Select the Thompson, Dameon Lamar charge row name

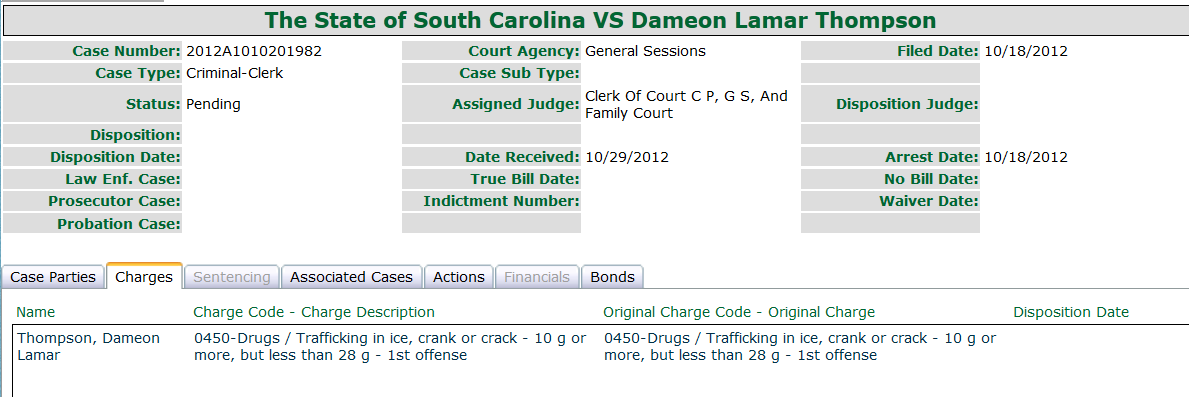pos(88,346)
